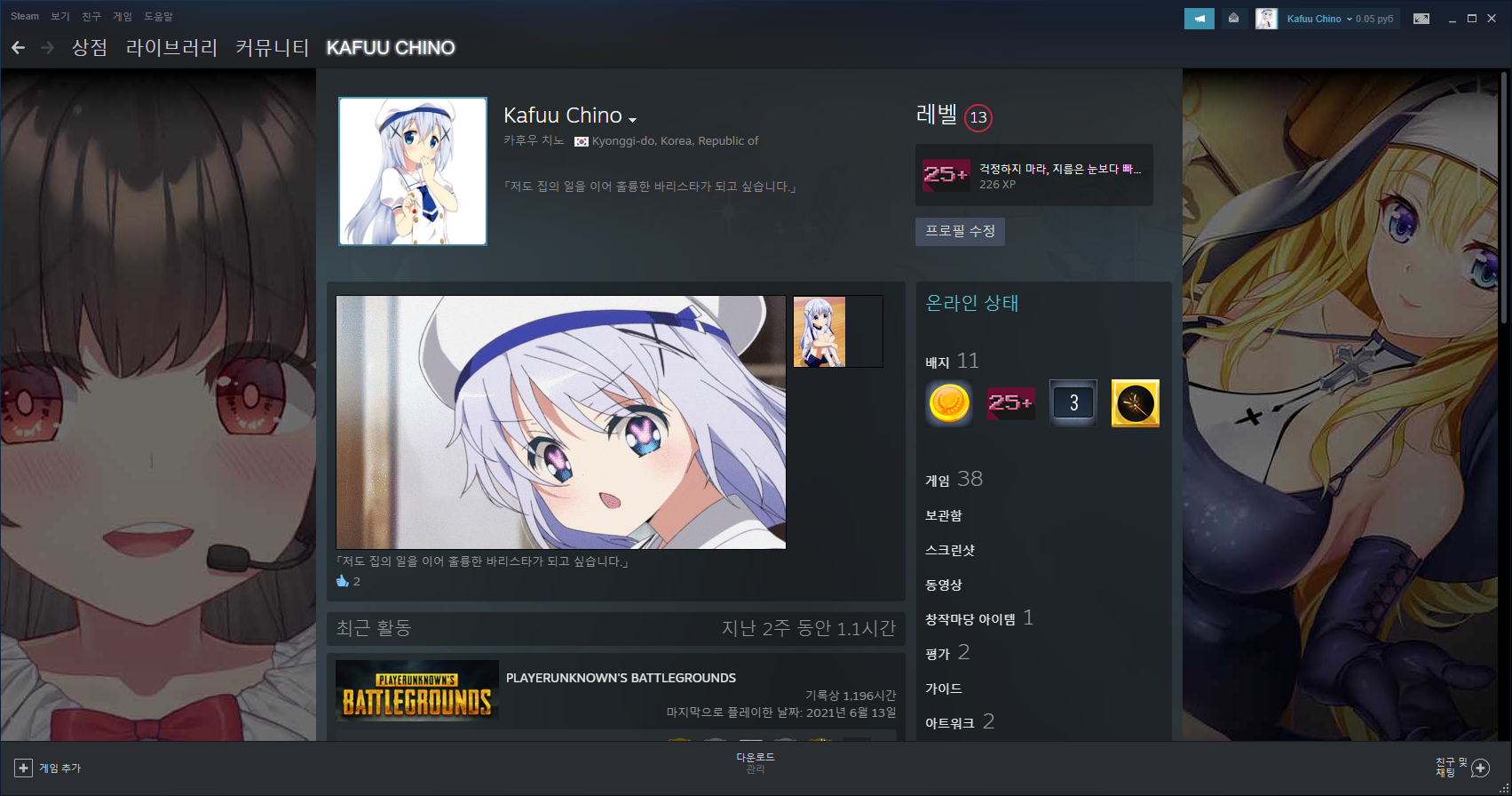
Task: Open the 보기 menu
Action: coord(60,16)
